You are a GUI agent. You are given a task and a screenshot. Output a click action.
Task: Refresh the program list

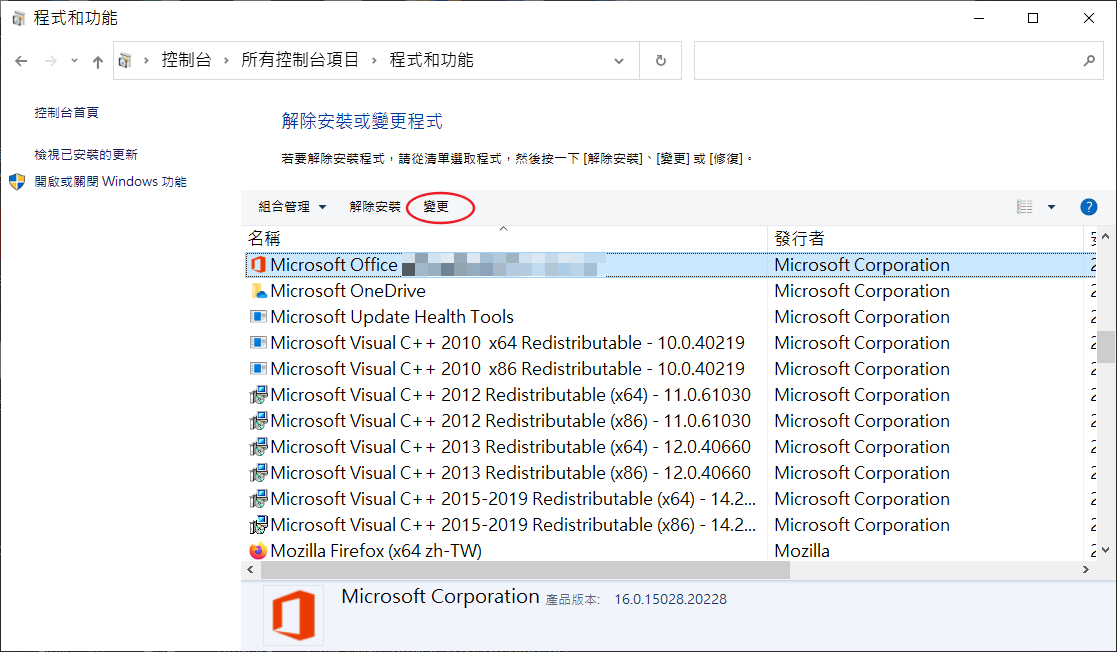pyautogui.click(x=660, y=61)
